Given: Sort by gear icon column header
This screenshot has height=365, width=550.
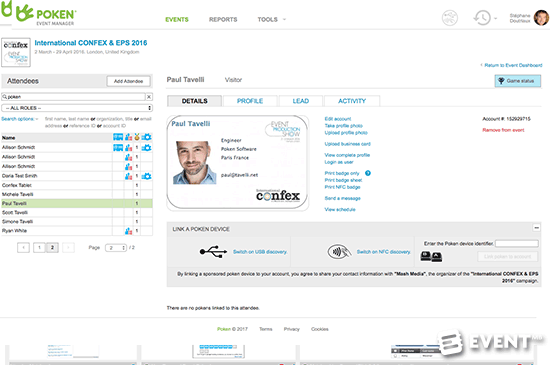Looking at the screenshot, I should point(147,137).
